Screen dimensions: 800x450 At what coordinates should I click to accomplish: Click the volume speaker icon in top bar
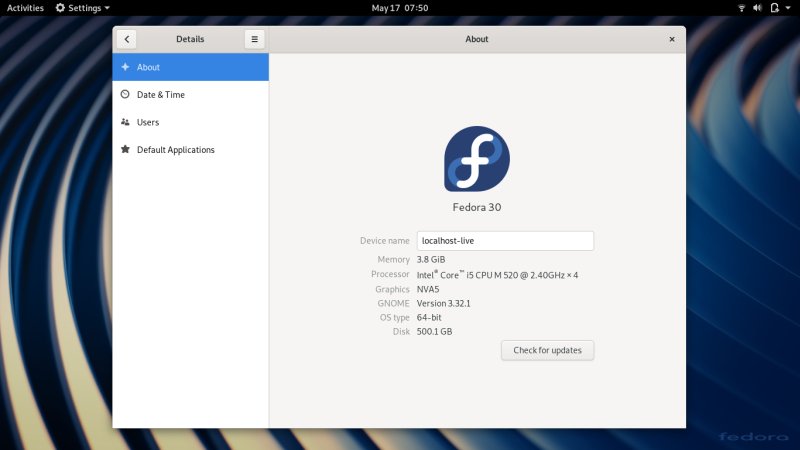[757, 8]
